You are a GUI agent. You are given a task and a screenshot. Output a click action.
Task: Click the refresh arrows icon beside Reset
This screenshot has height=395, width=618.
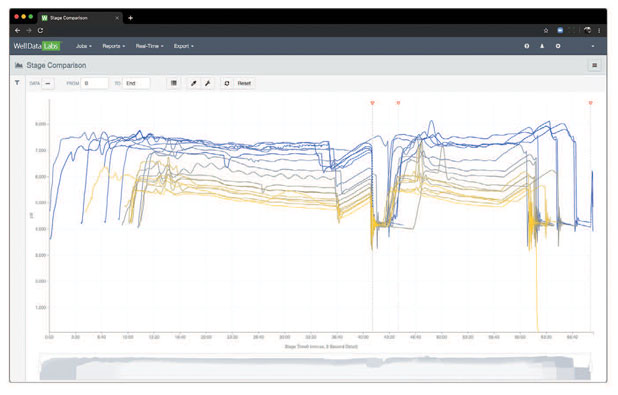point(227,83)
